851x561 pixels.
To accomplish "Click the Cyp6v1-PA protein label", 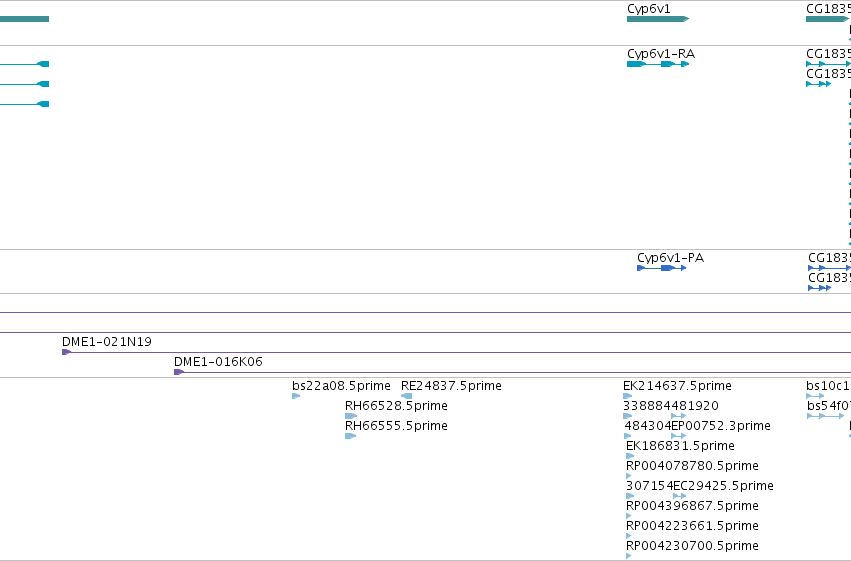I will coord(670,258).
